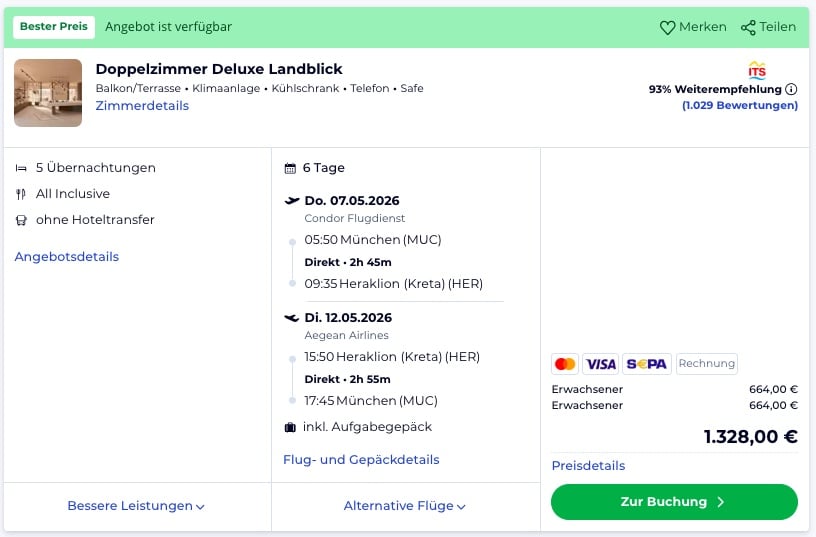Open the Preisdetails link

click(x=588, y=466)
